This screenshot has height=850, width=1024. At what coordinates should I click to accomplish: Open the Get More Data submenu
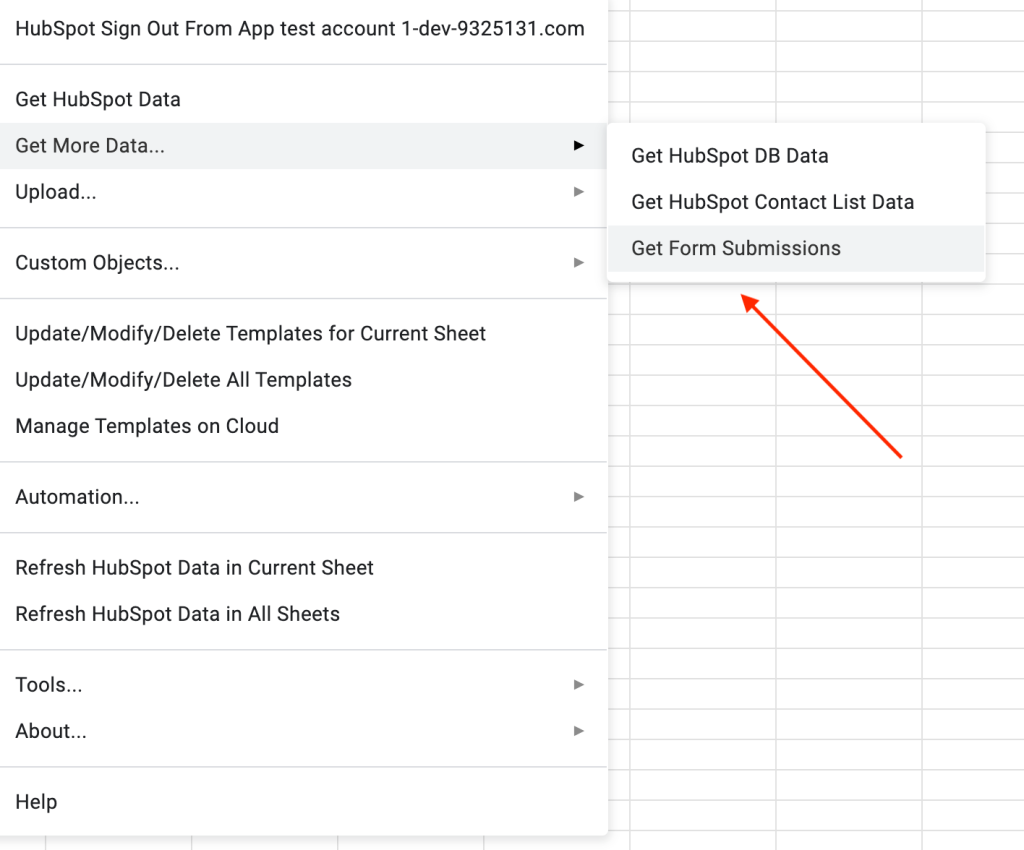(x=90, y=146)
